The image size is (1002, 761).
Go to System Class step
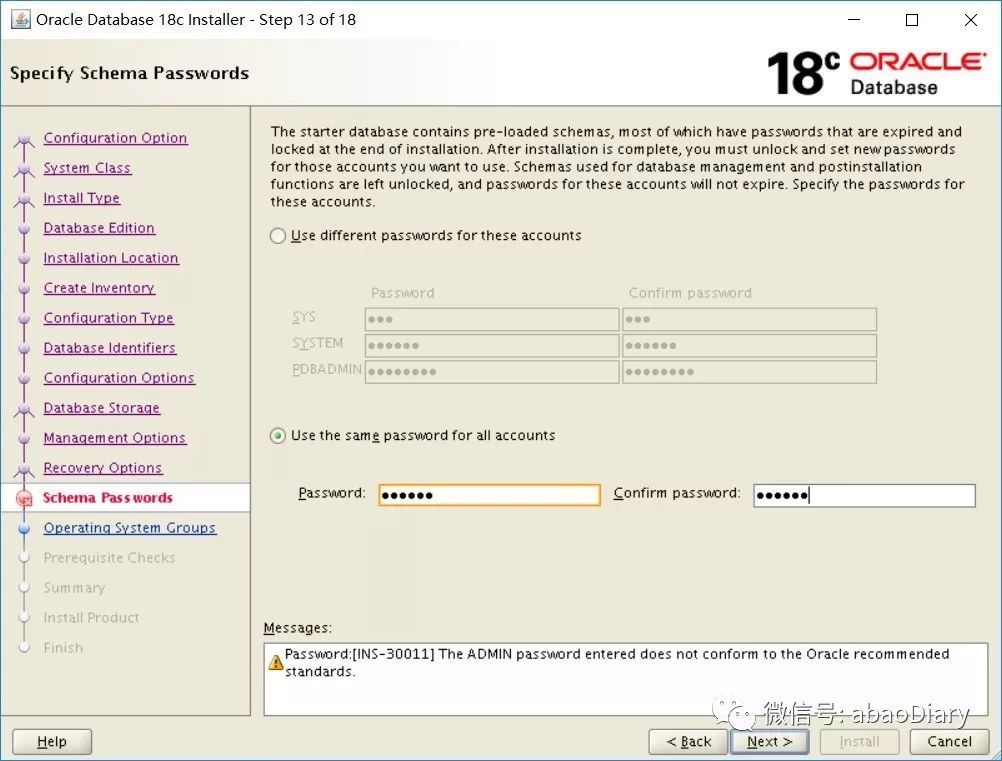tap(87, 168)
